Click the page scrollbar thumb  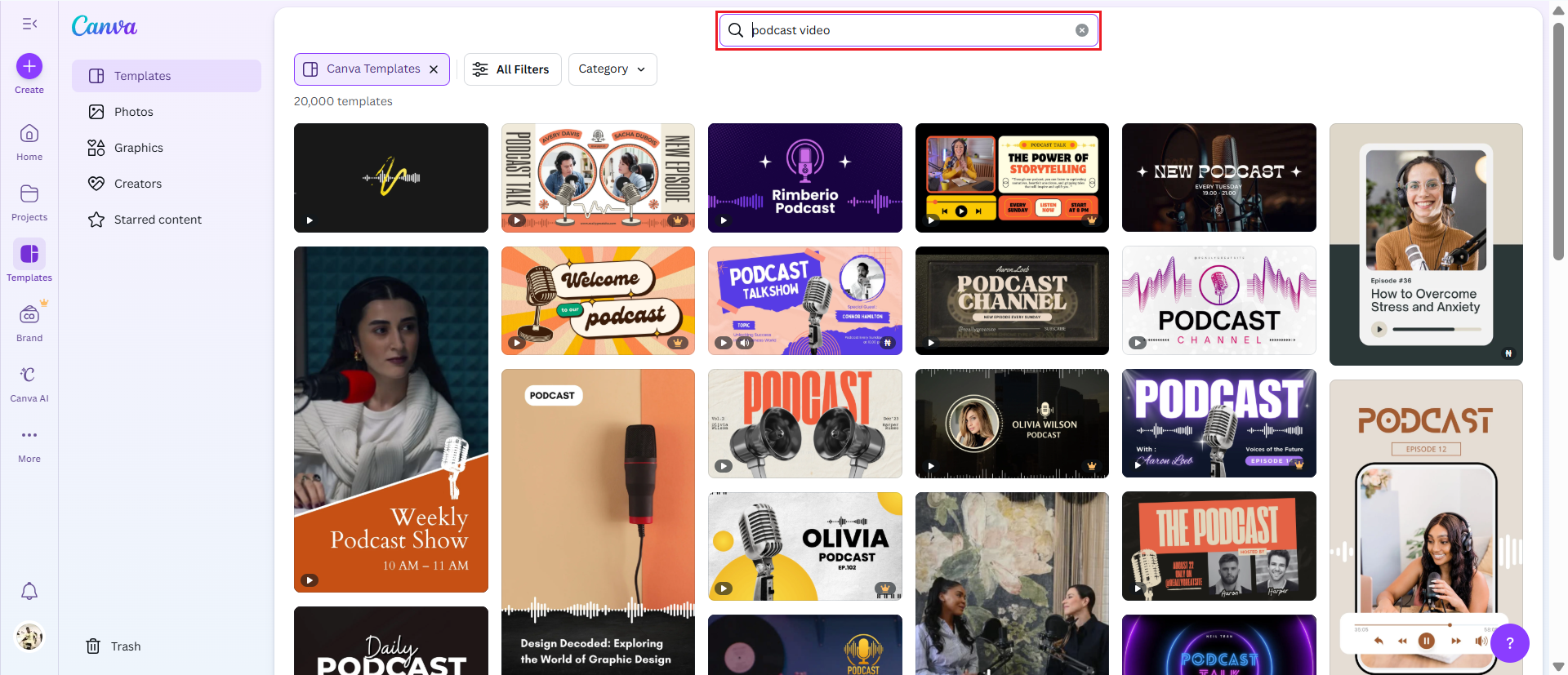pos(1558,140)
